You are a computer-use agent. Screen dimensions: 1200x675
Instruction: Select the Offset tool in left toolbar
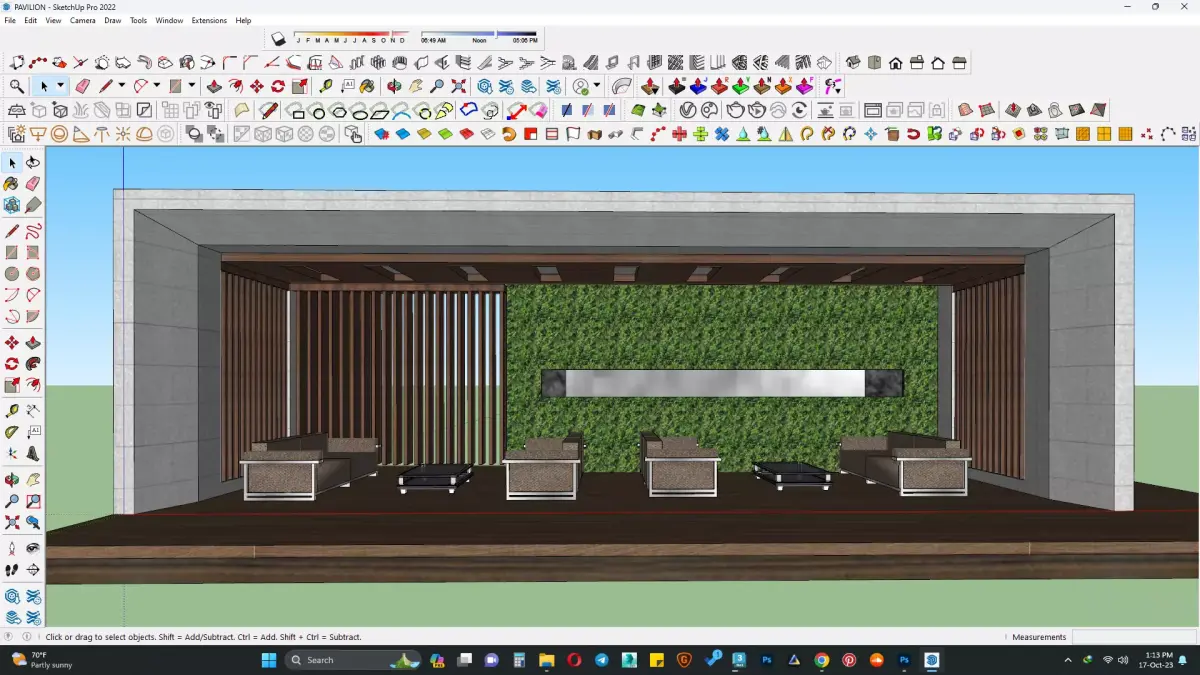point(33,385)
